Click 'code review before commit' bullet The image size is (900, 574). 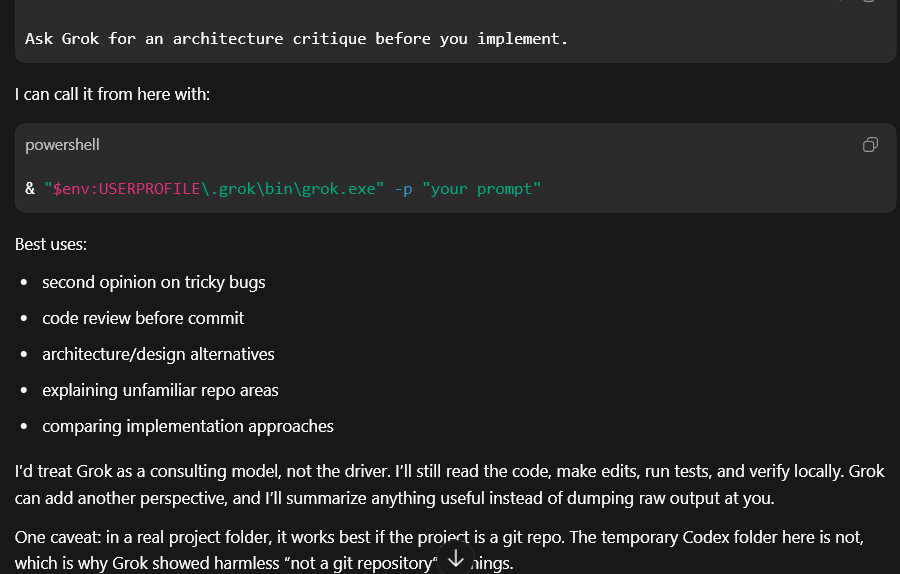click(x=143, y=318)
